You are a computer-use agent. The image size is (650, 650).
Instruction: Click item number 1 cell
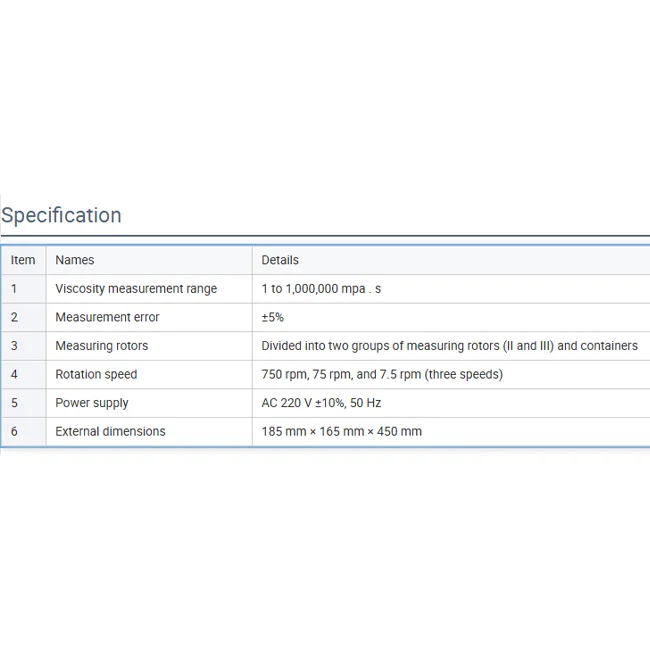pos(14,289)
